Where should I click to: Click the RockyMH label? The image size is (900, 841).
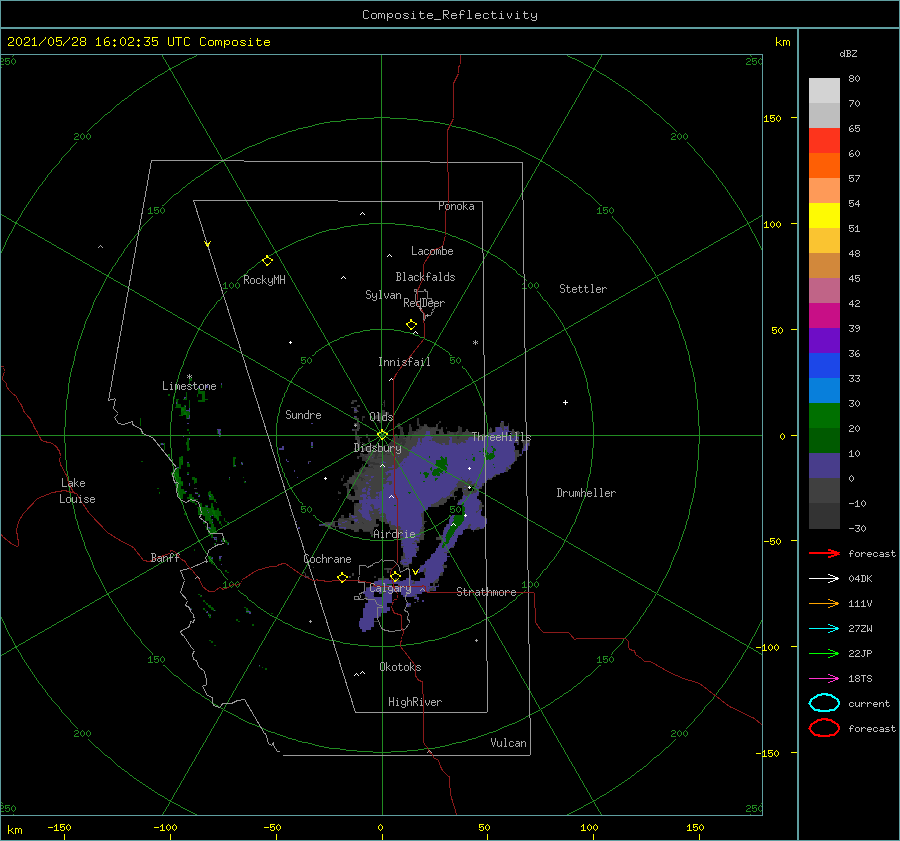[x=264, y=280]
